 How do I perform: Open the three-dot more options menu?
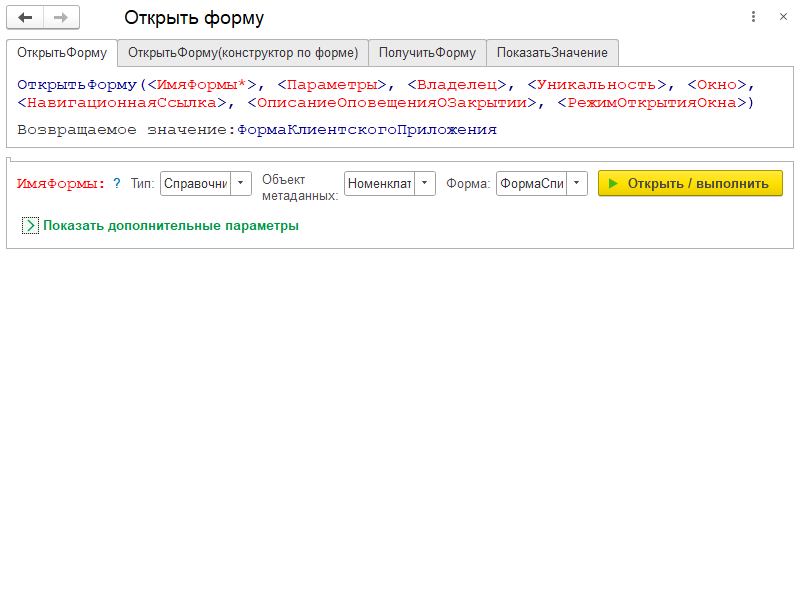(x=753, y=17)
